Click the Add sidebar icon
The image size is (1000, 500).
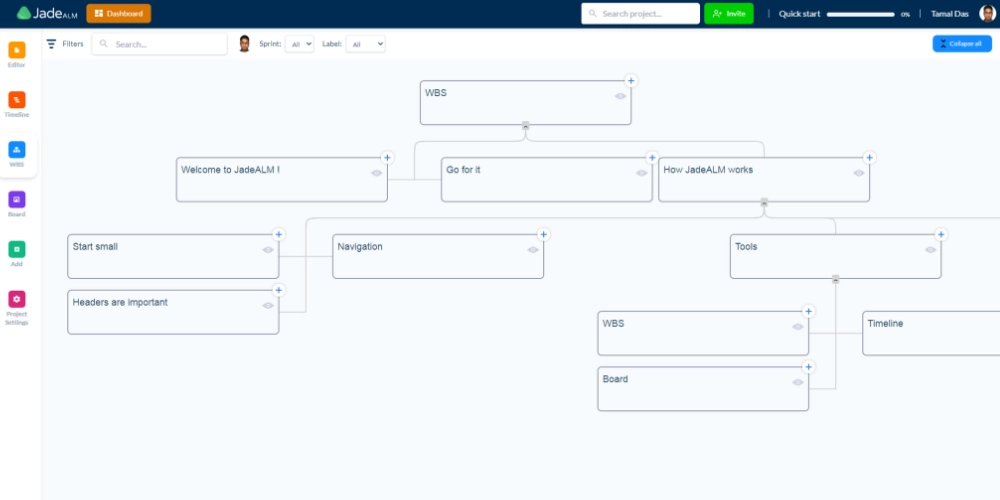(17, 249)
